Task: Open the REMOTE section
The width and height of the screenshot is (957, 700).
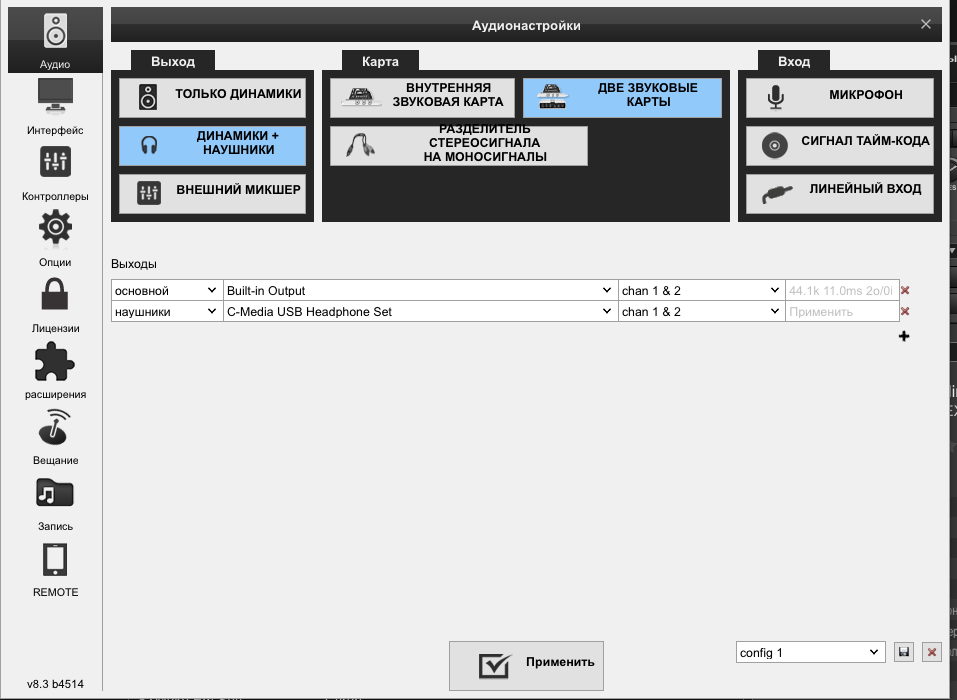Action: click(55, 569)
